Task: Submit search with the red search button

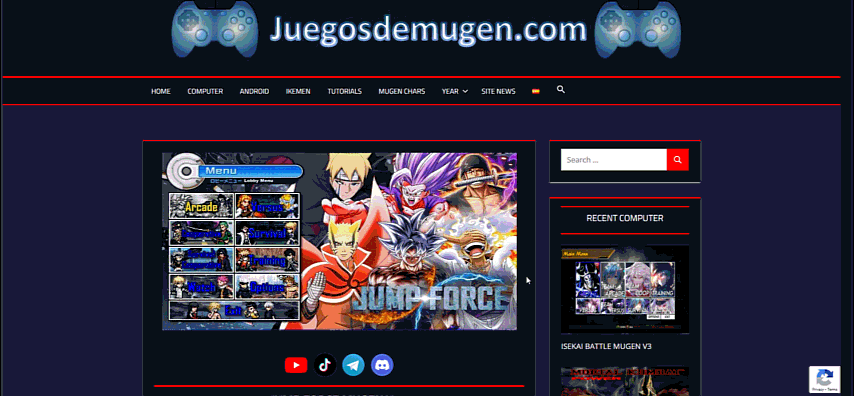Action: 678,160
